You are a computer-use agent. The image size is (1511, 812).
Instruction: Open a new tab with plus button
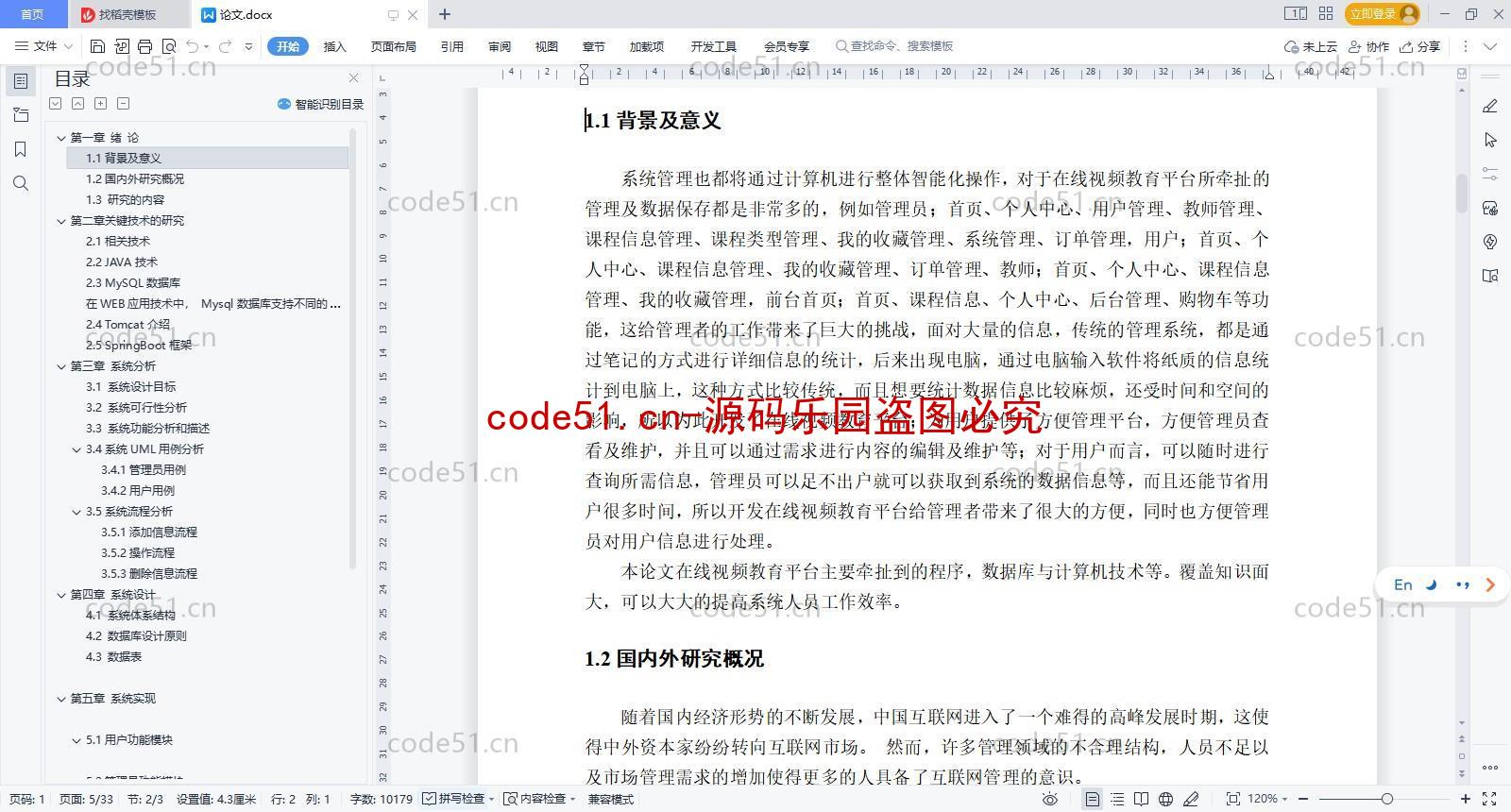(x=445, y=14)
